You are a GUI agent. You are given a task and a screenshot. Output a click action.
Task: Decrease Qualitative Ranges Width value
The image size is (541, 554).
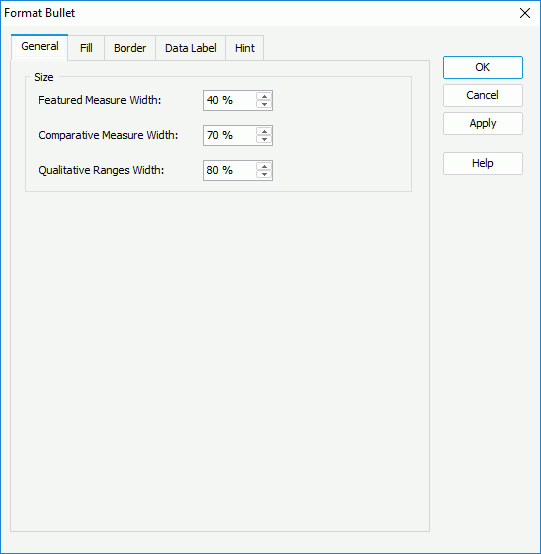click(264, 174)
